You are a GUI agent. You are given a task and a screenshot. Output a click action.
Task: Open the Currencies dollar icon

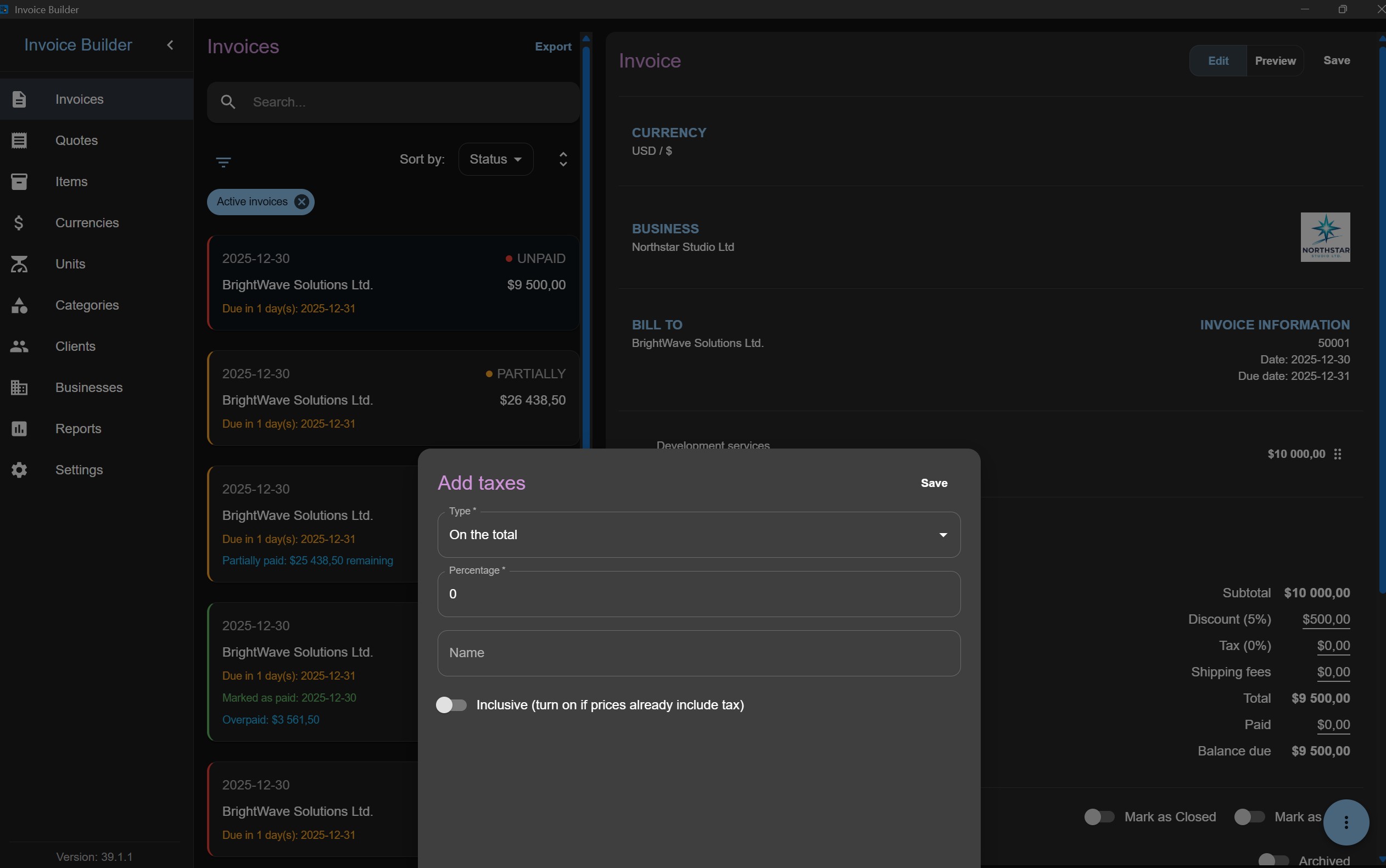[19, 223]
